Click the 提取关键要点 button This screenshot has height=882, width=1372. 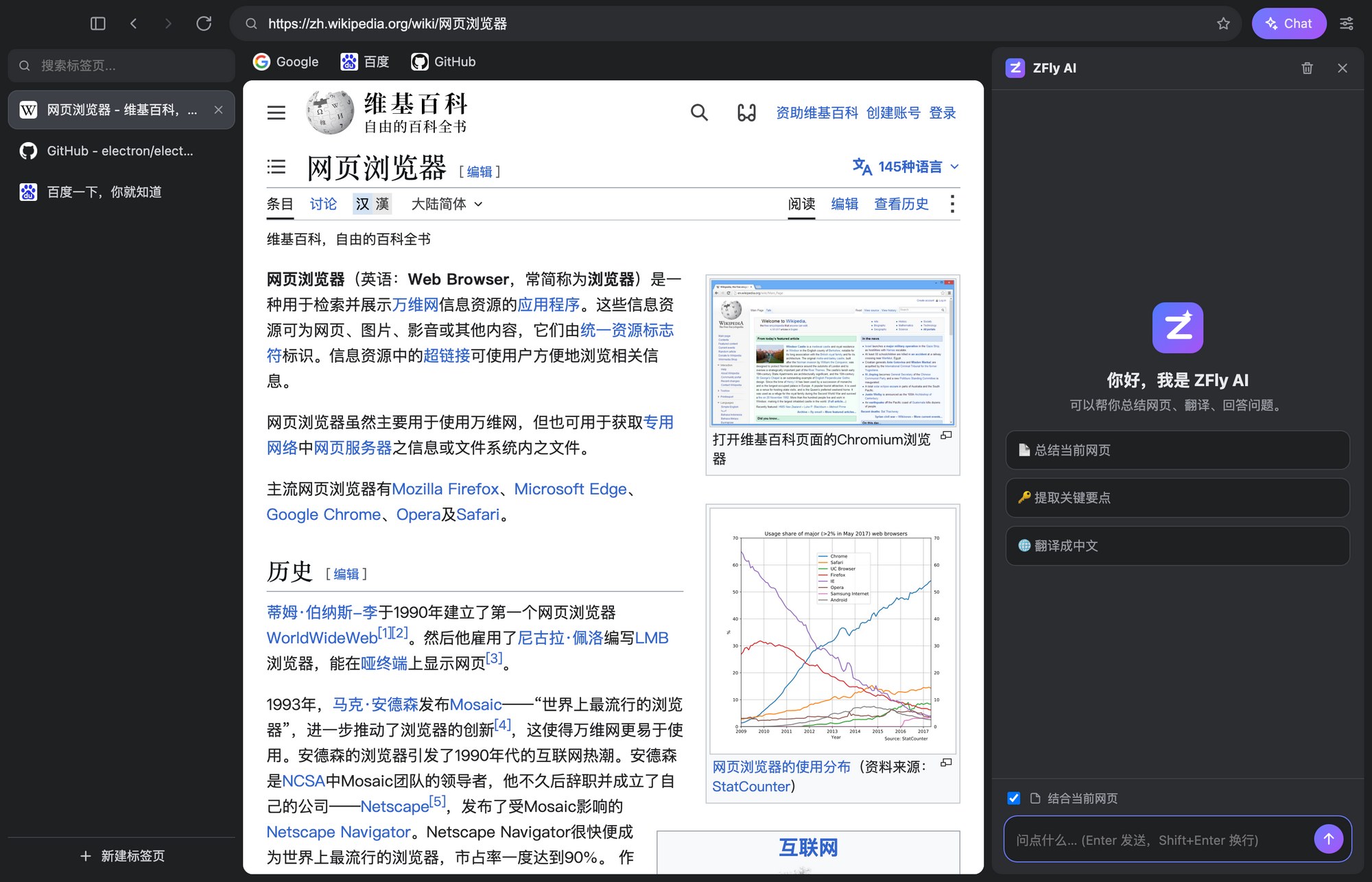tap(1177, 498)
